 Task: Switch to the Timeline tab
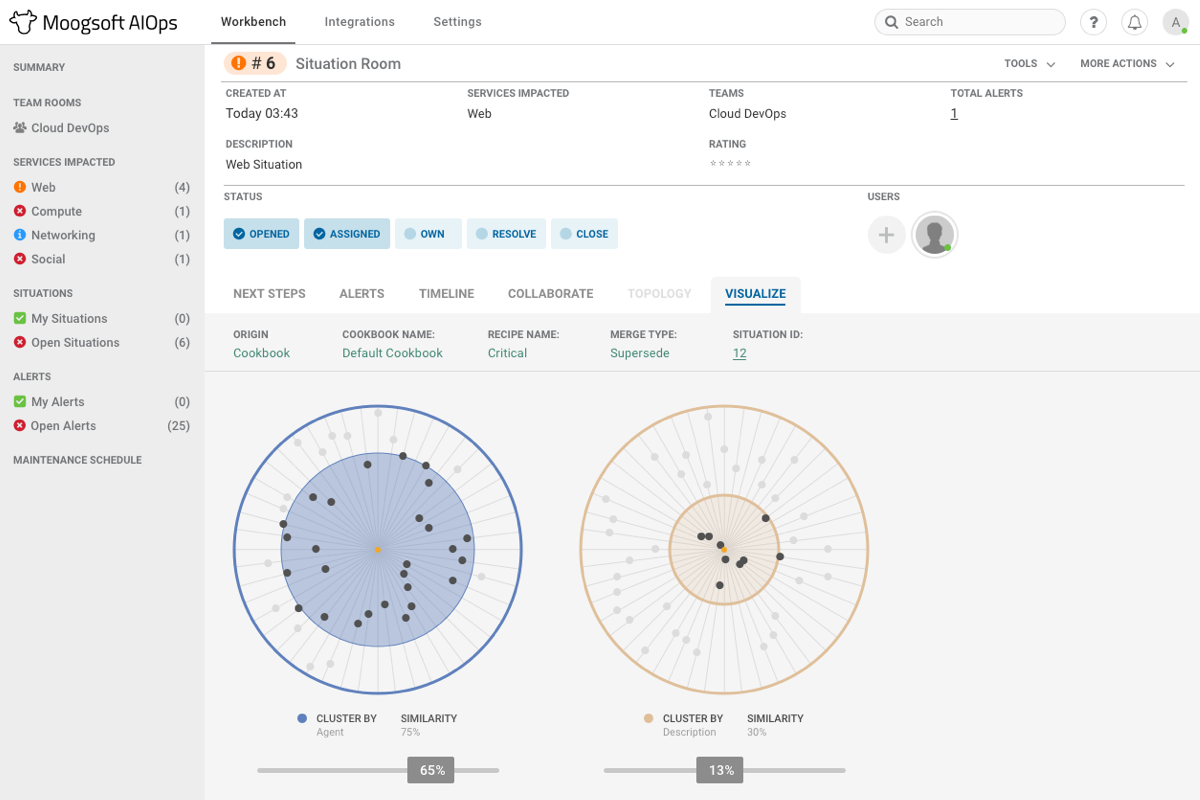(446, 294)
